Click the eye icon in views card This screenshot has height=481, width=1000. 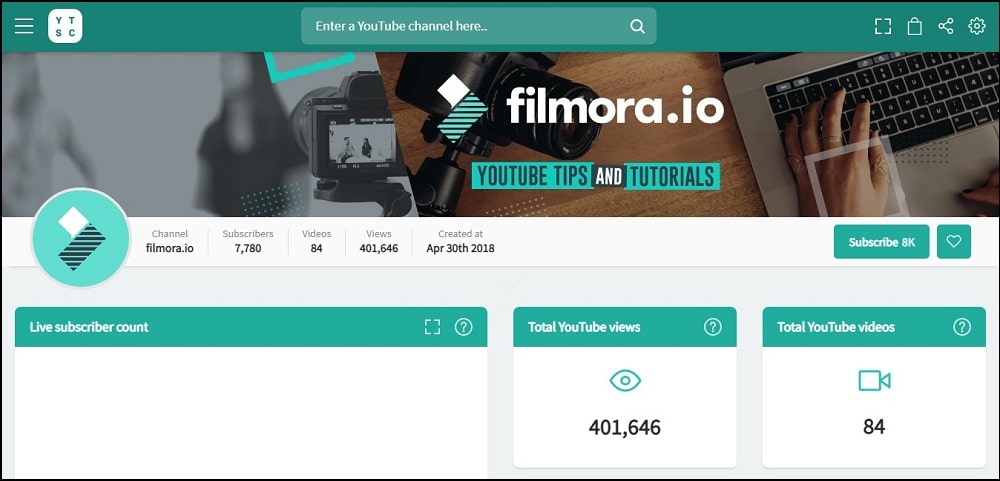point(625,381)
